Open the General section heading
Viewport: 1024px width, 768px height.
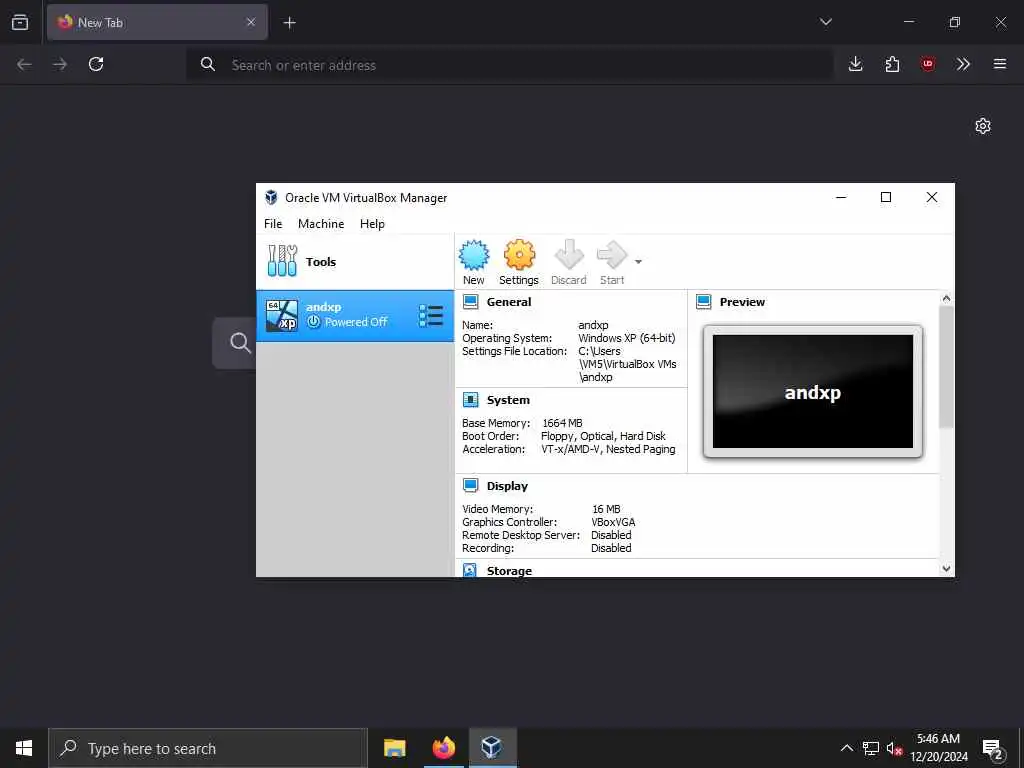click(509, 302)
